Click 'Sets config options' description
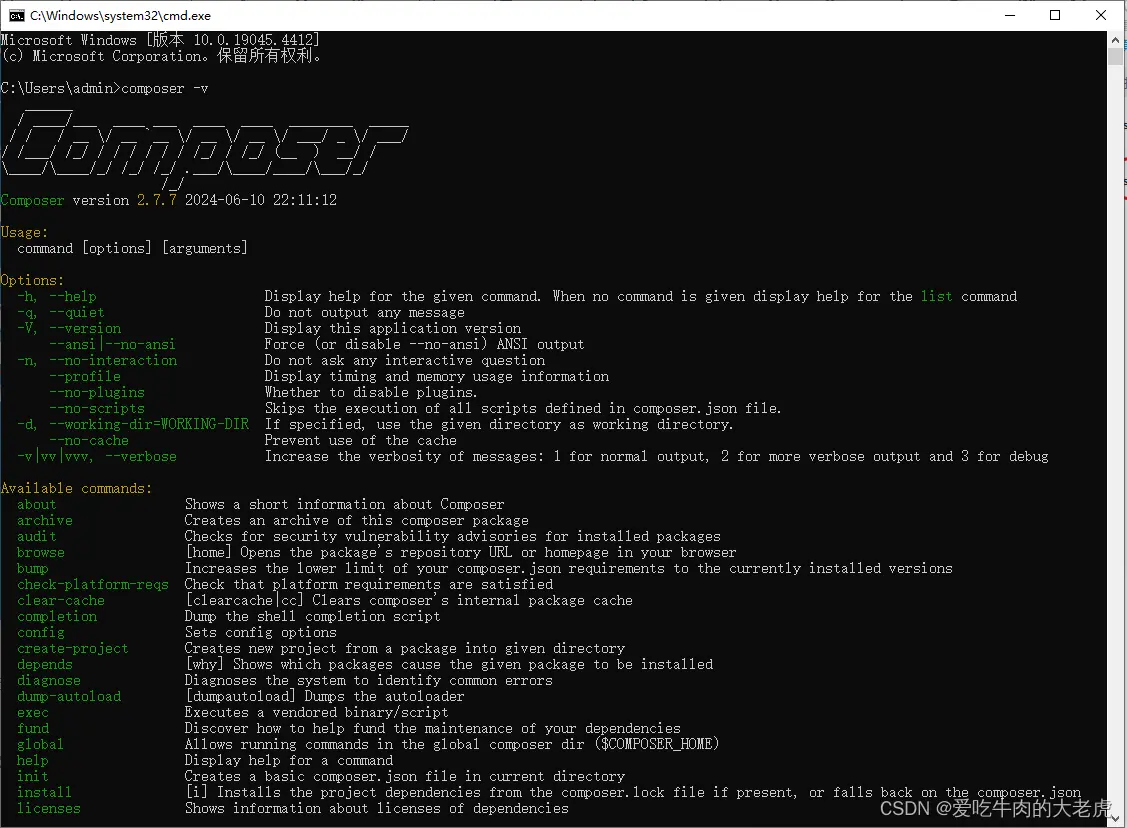This screenshot has height=828, width=1127. [x=260, y=632]
